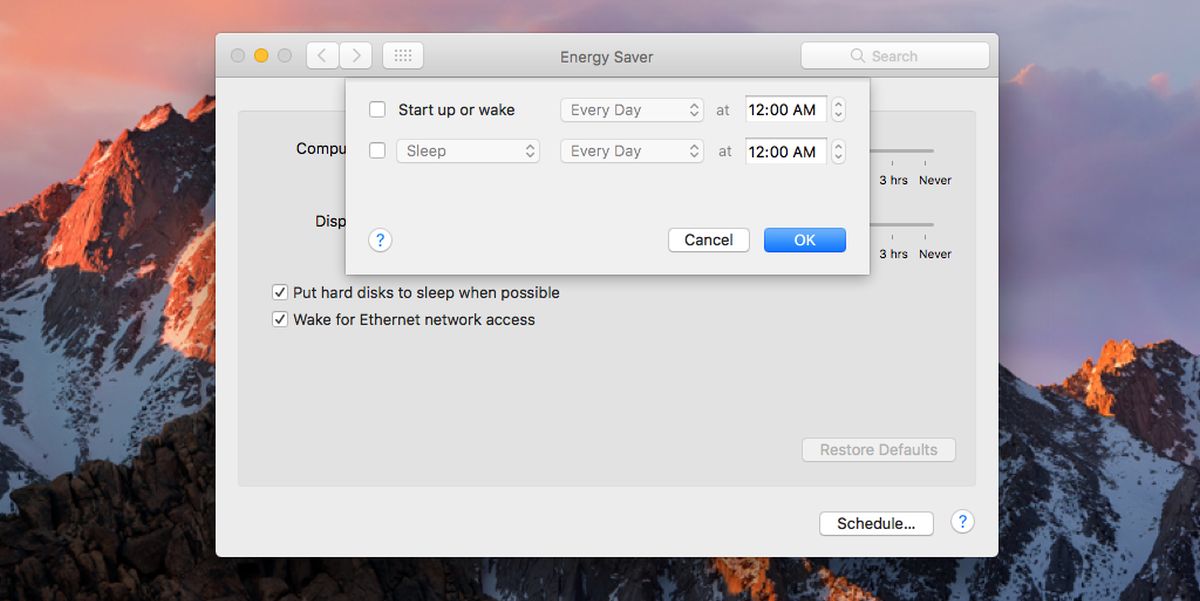1200x601 pixels.
Task: Uncheck Put hard disks to sleep when possible
Action: tap(280, 293)
